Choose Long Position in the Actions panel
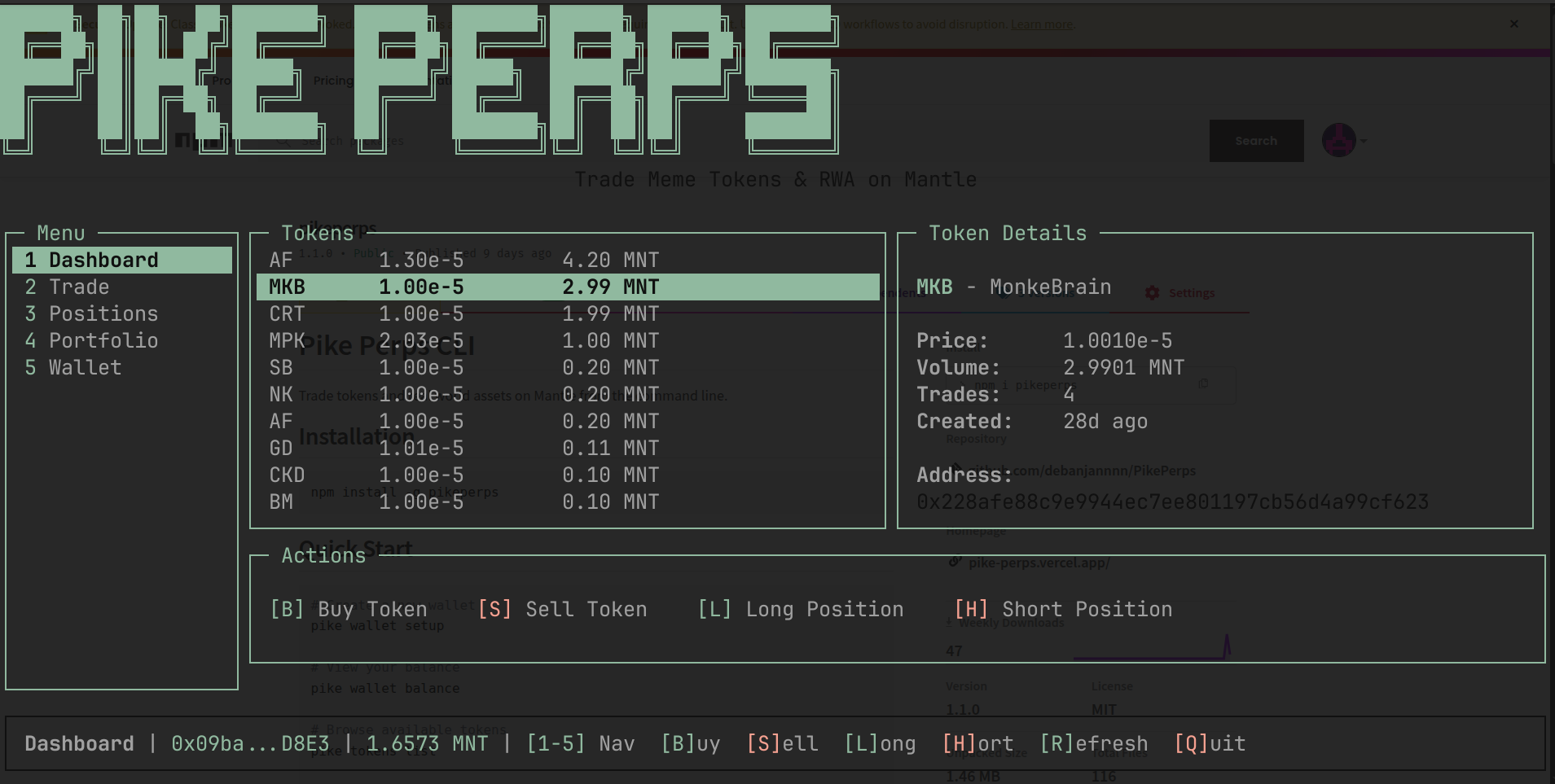1555x784 pixels. coord(801,610)
